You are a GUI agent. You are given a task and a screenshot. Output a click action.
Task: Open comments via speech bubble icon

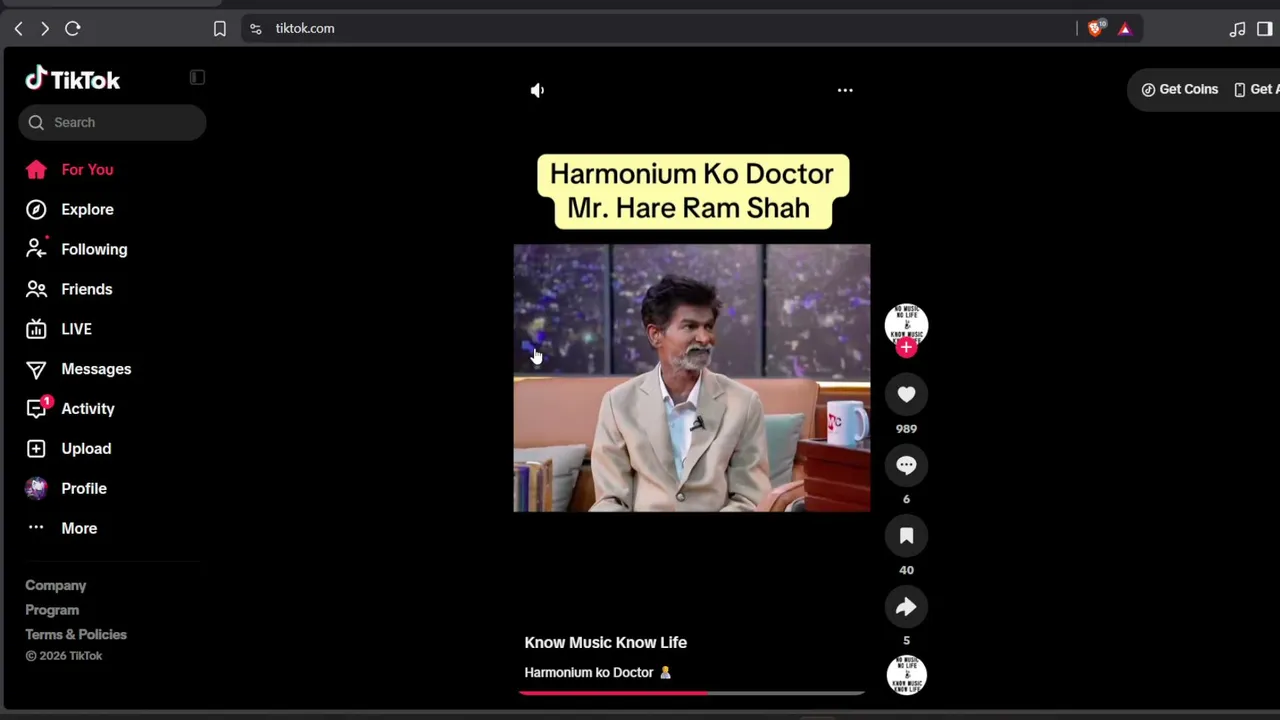906,465
